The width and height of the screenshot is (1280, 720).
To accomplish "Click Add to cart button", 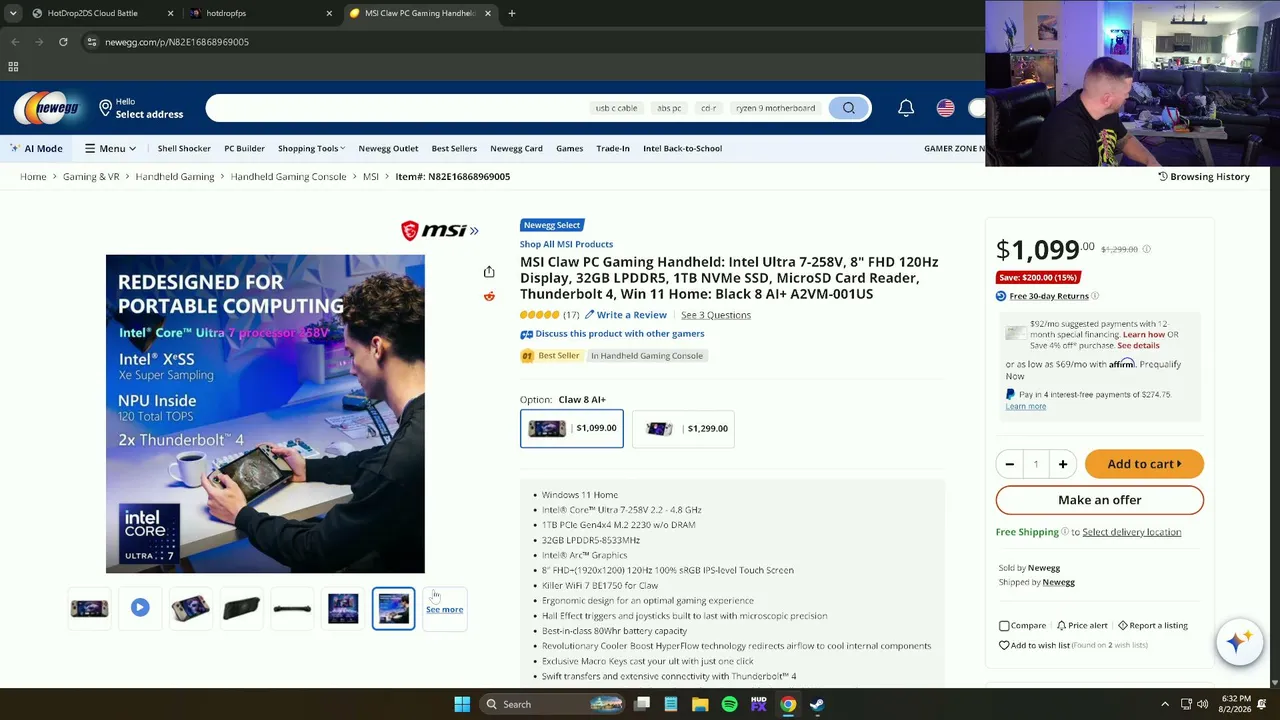I will [1144, 464].
